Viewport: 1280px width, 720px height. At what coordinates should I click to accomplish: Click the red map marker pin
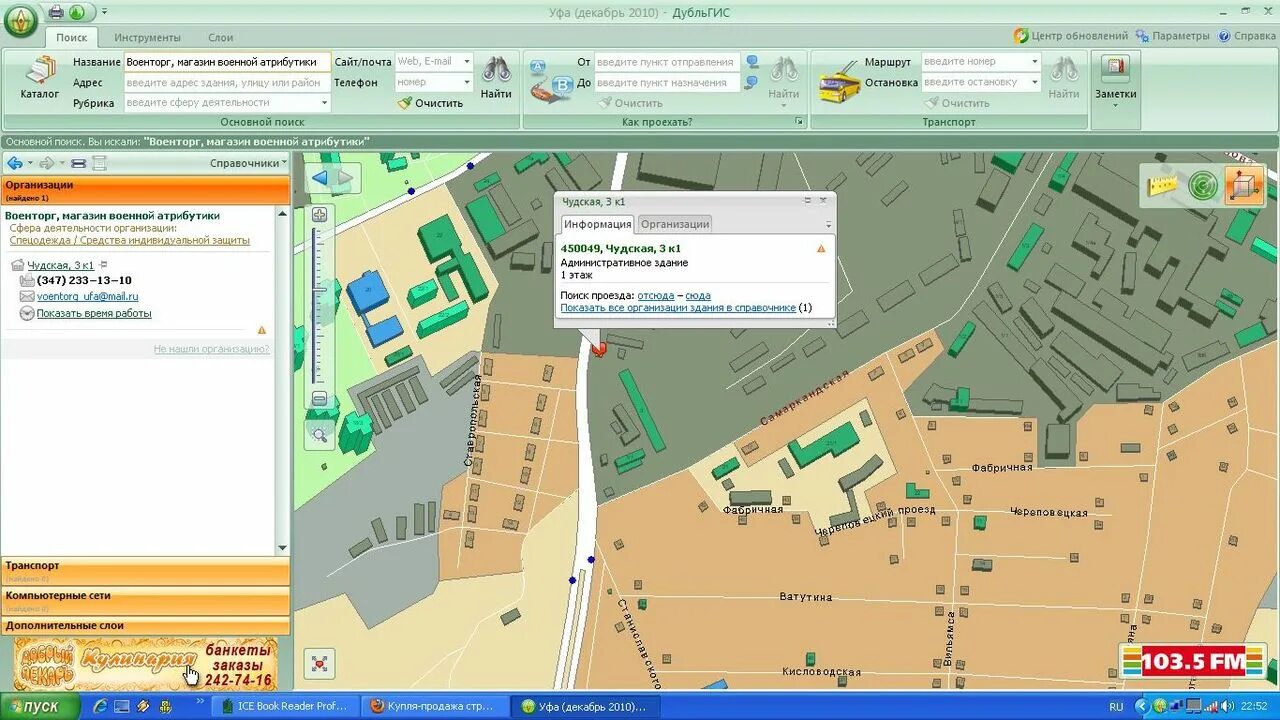(599, 349)
